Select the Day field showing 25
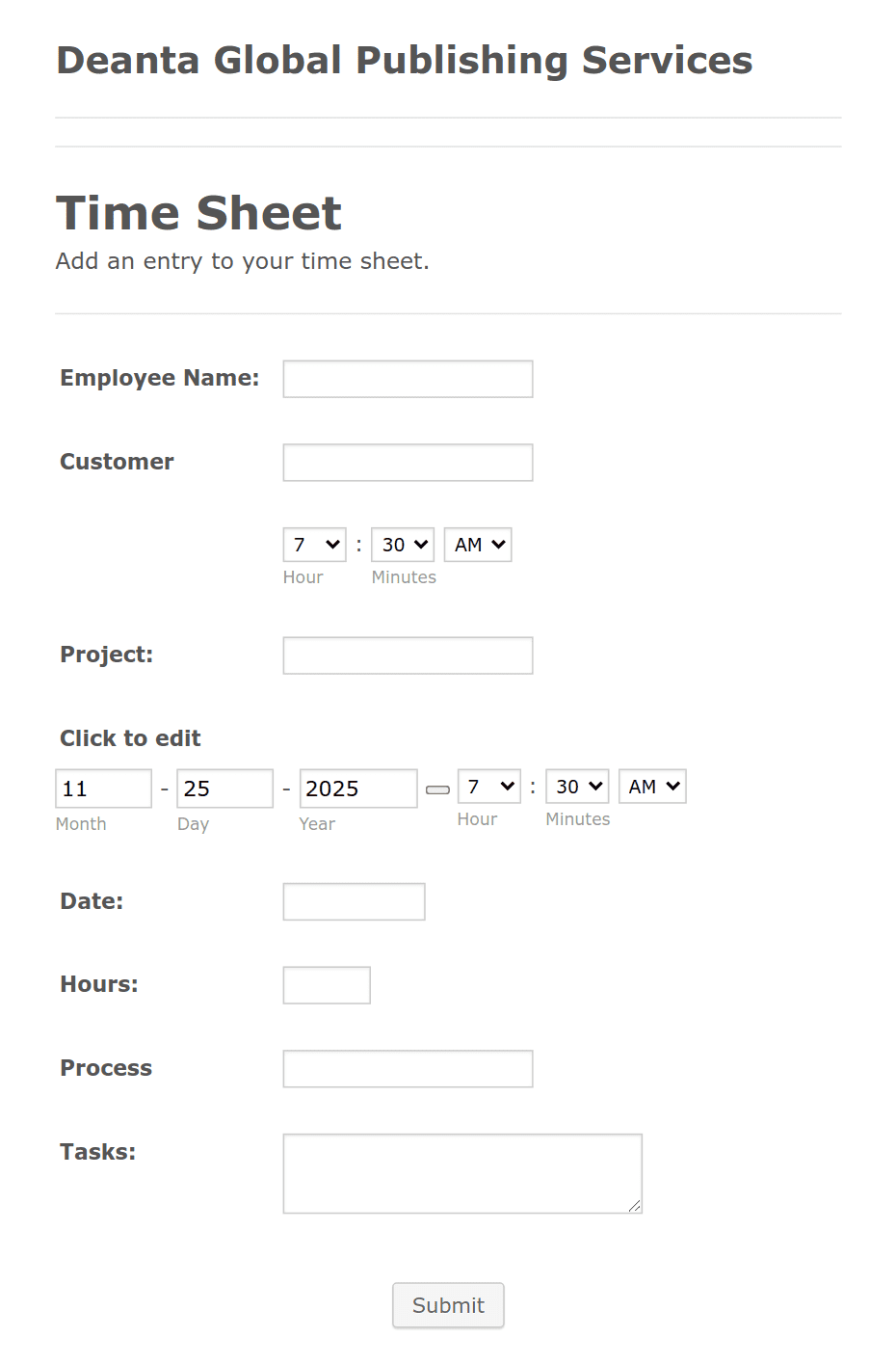The width and height of the screenshot is (896, 1364). coord(224,788)
